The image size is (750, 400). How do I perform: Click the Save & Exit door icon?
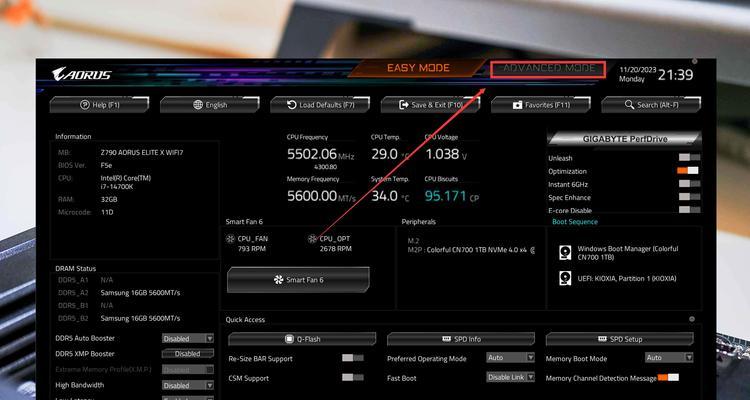pos(404,104)
